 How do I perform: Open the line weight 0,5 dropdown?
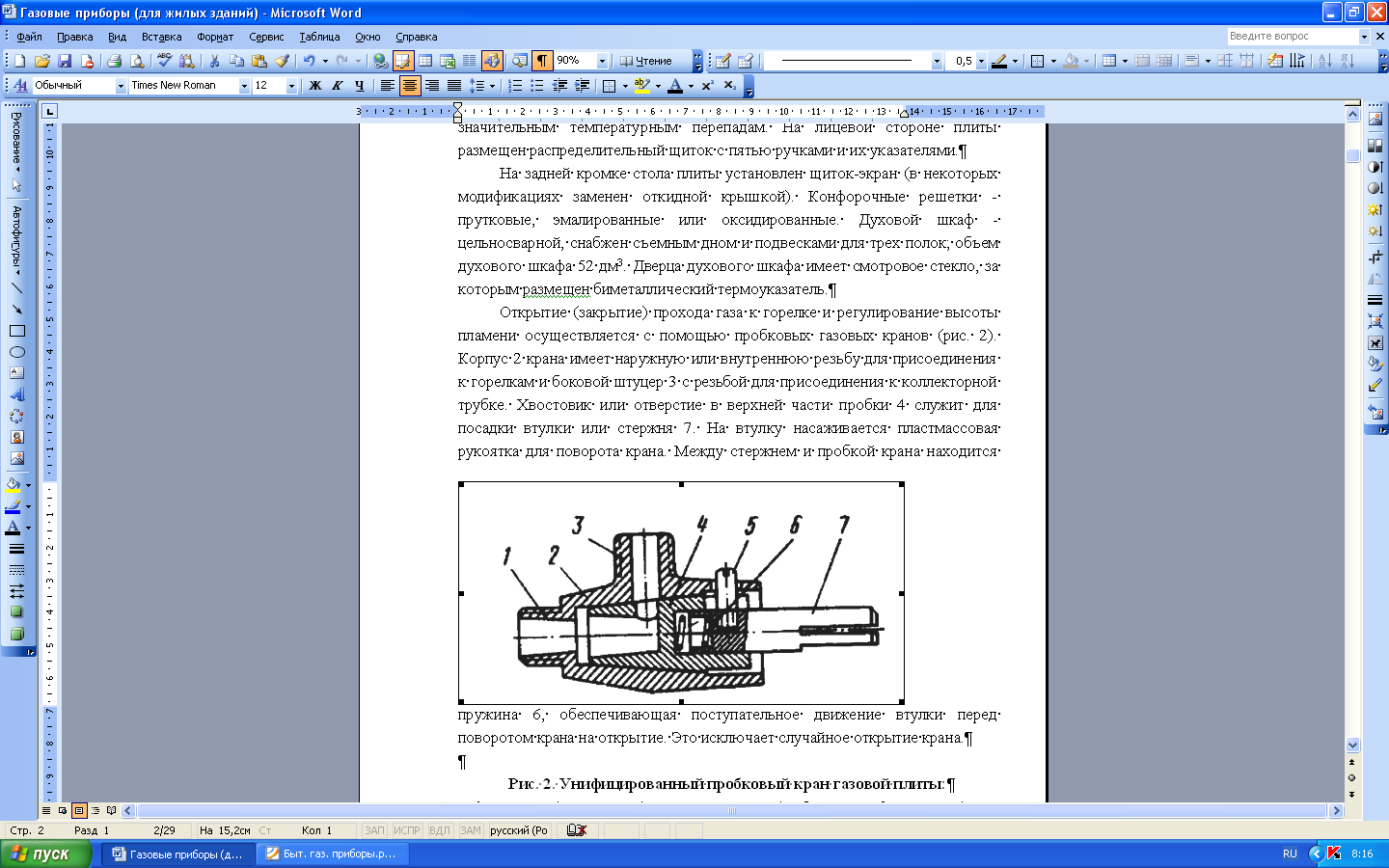pyautogui.click(x=981, y=61)
